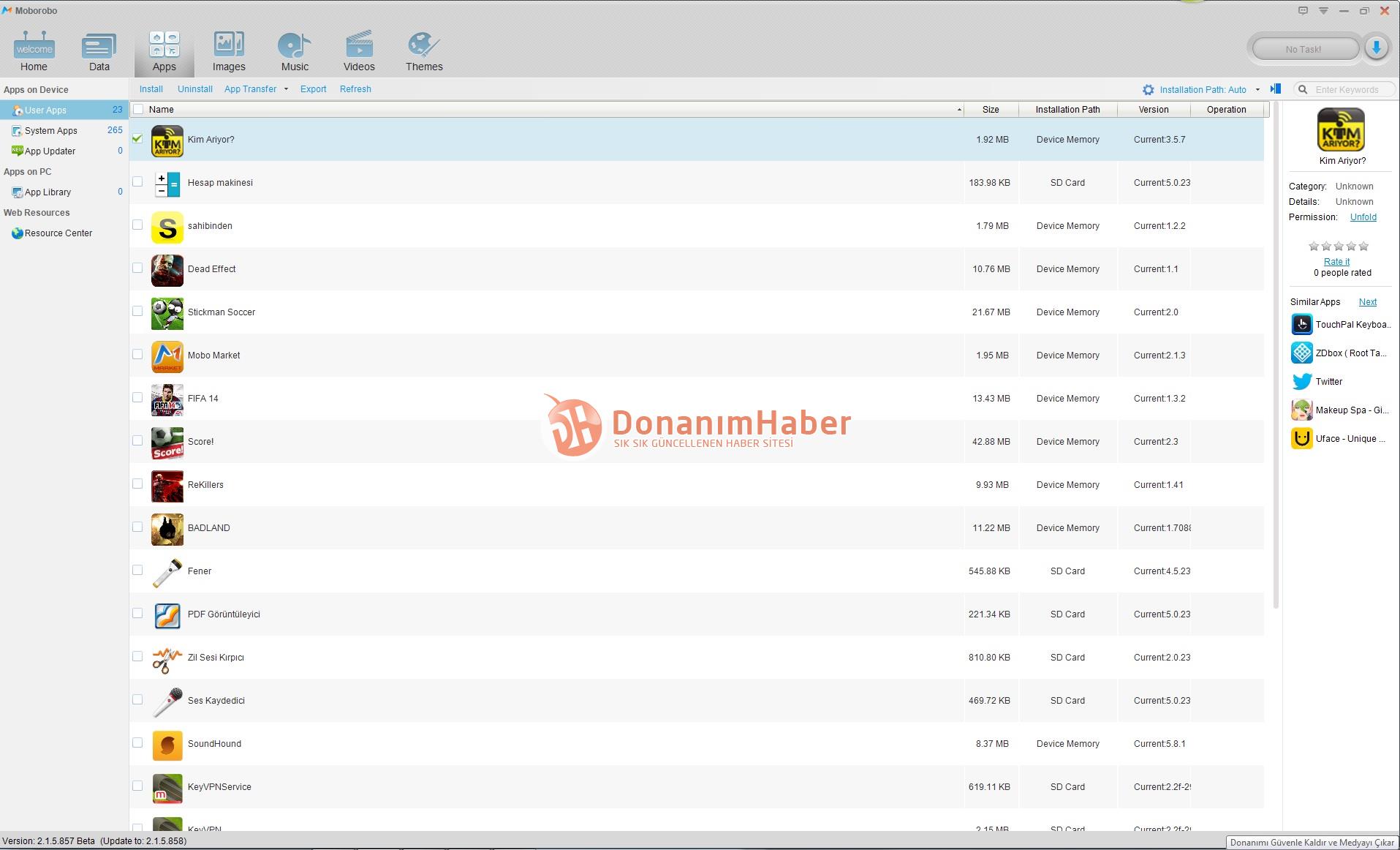Check the Hesap makinesi checkbox
Screen dimensions: 1400x850
pyautogui.click(x=137, y=181)
